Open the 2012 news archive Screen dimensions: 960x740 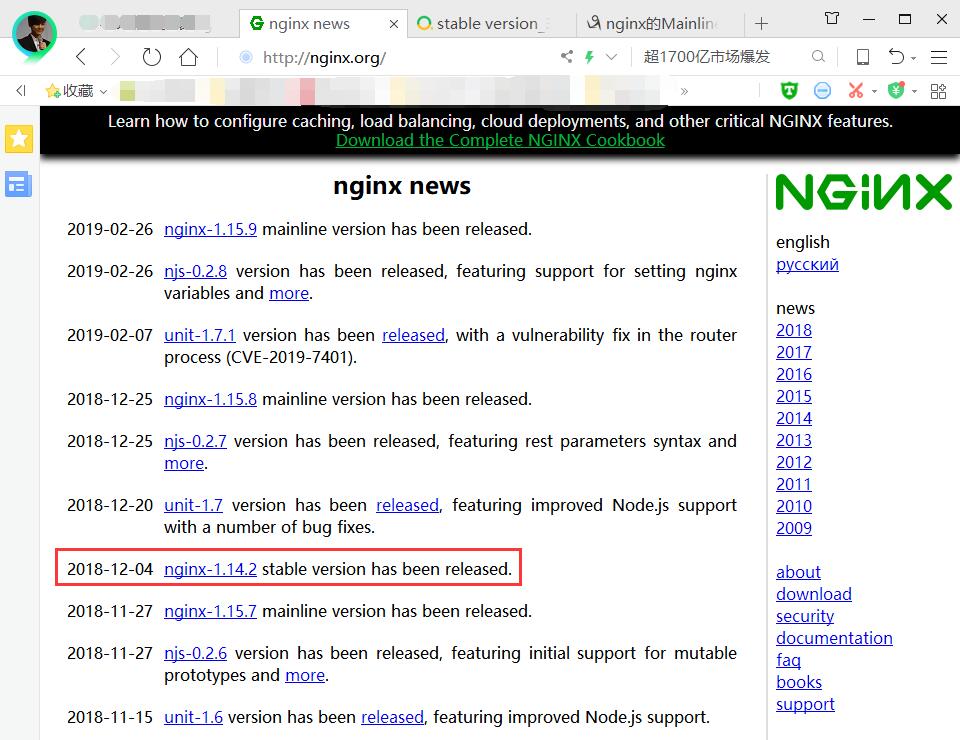[x=793, y=463]
